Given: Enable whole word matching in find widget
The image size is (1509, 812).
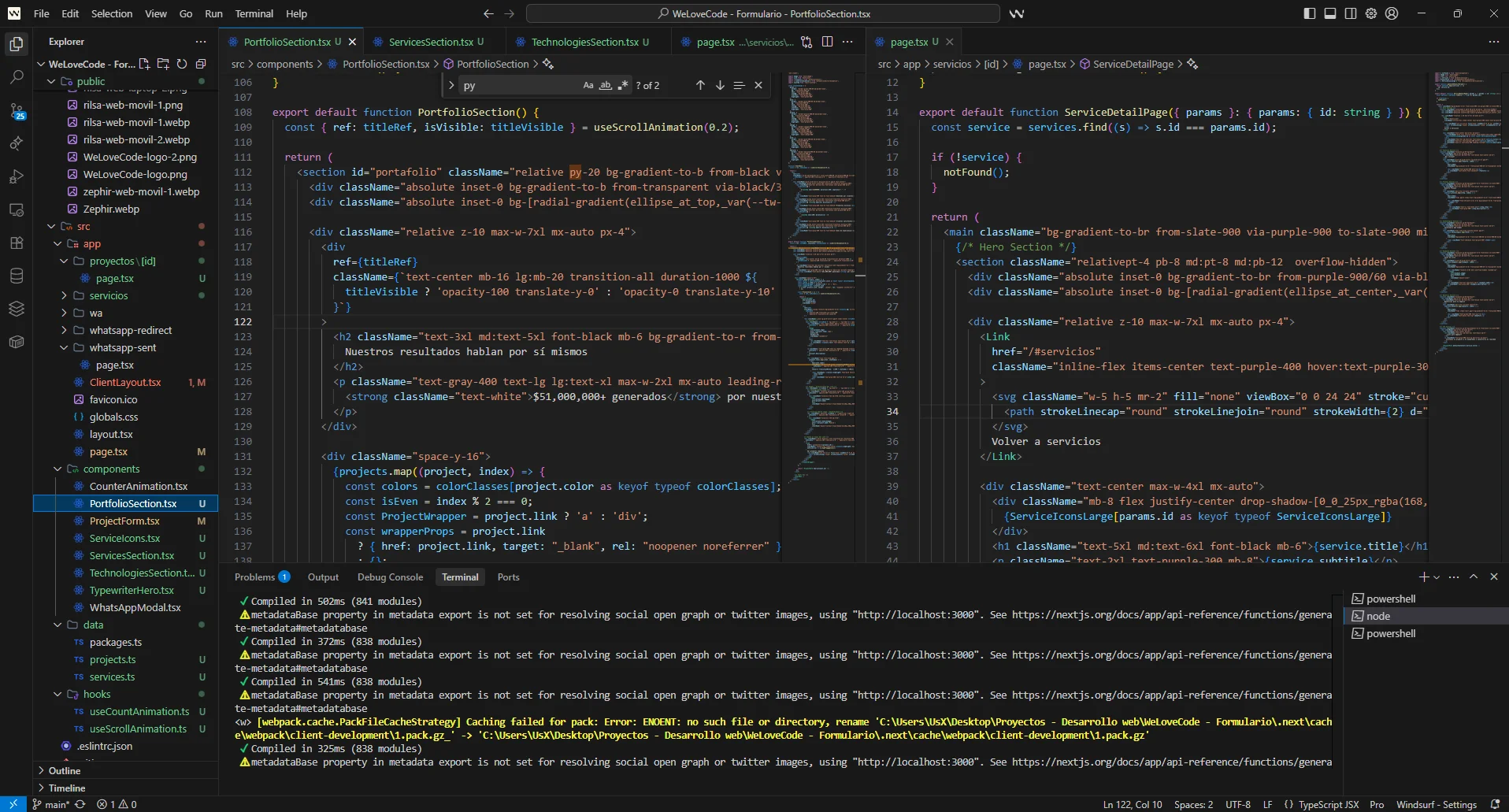Looking at the screenshot, I should point(606,85).
